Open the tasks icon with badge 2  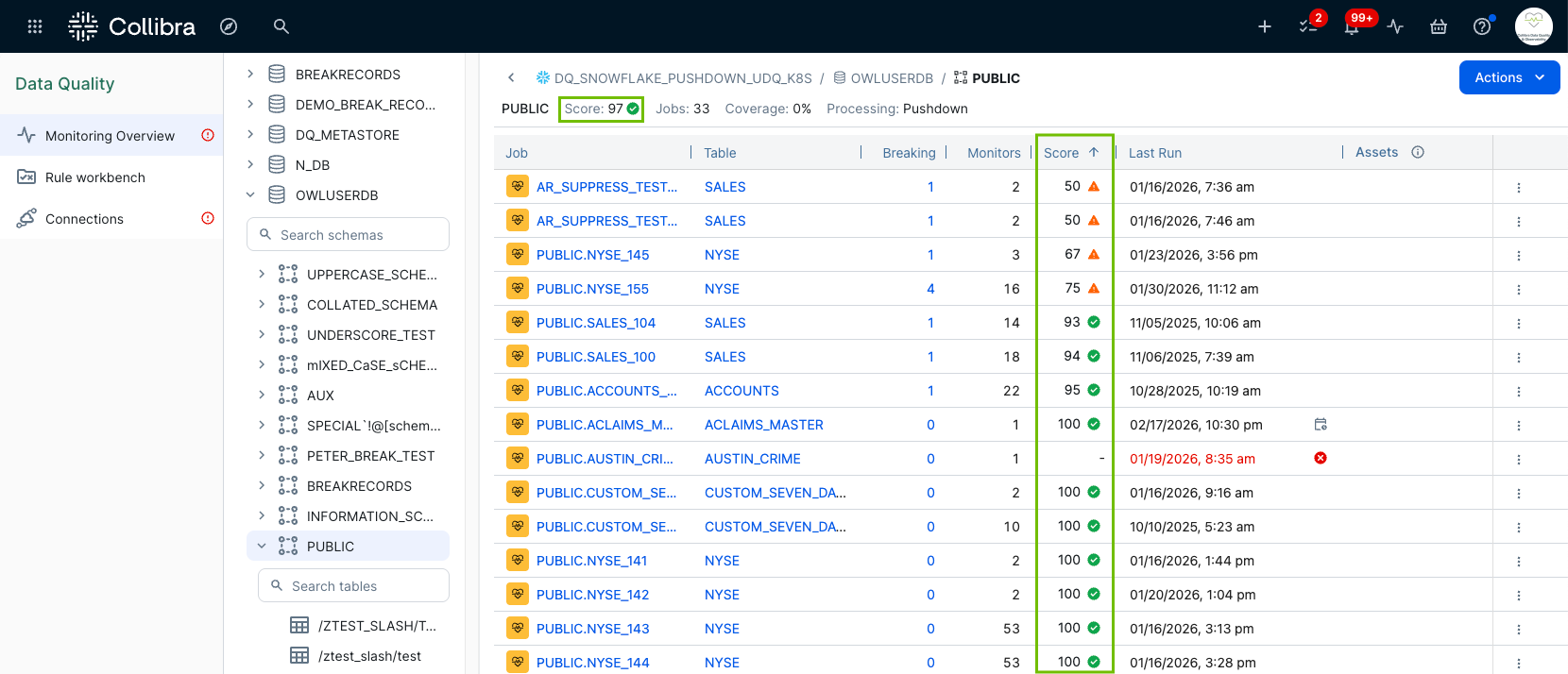click(1308, 26)
